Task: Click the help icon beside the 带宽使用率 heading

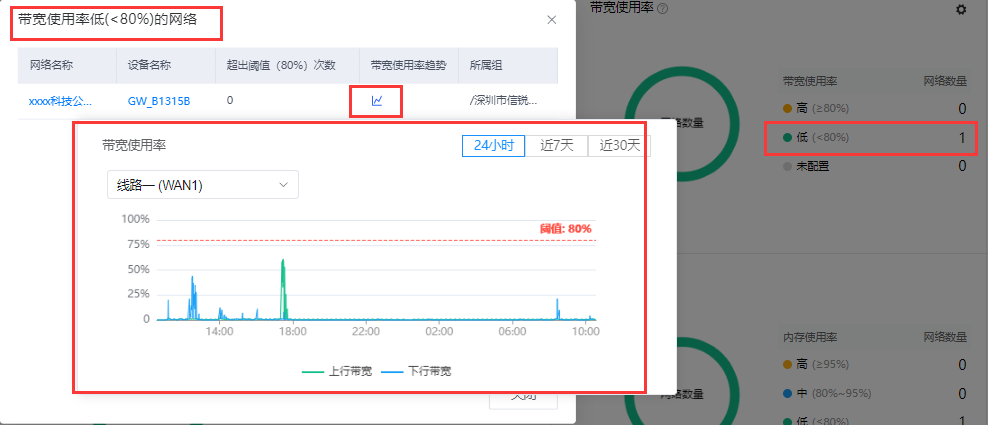Action: [x=662, y=8]
